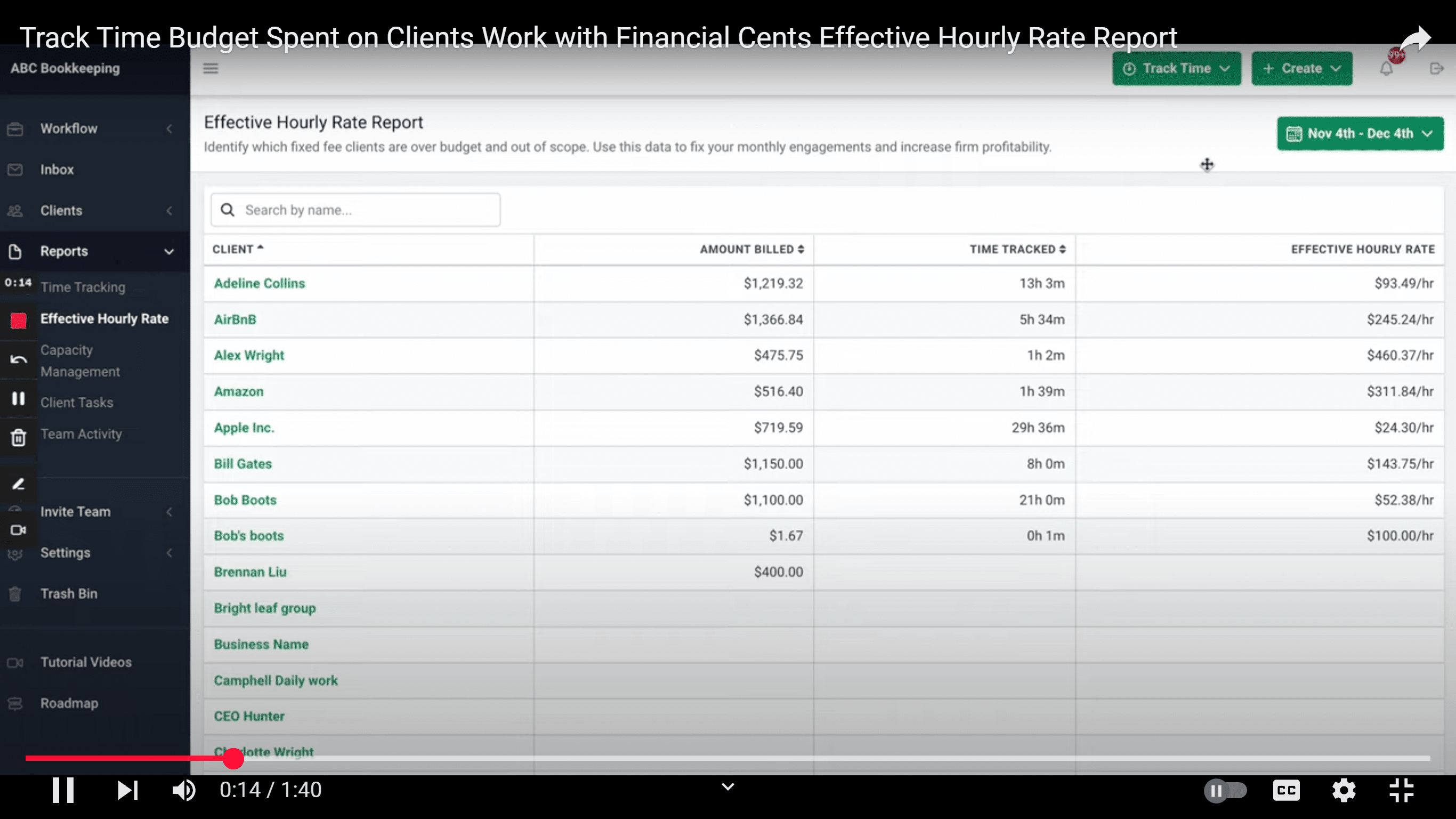The height and width of the screenshot is (819, 1456).
Task: Click the Reports document icon
Action: [x=15, y=251]
